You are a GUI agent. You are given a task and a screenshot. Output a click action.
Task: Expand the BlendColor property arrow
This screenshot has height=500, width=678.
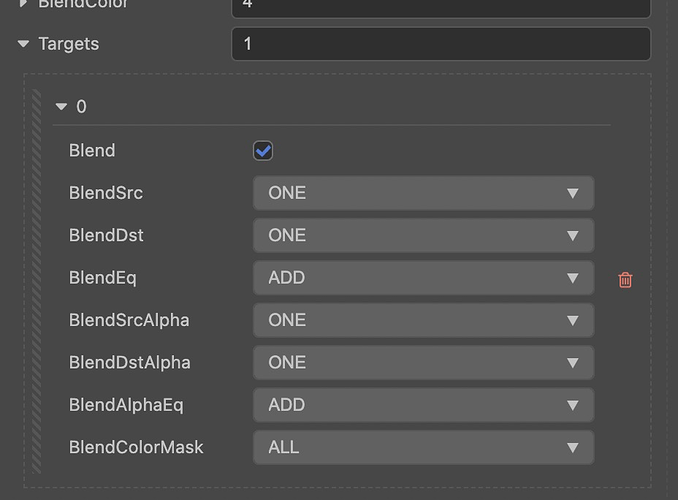tap(23, 5)
